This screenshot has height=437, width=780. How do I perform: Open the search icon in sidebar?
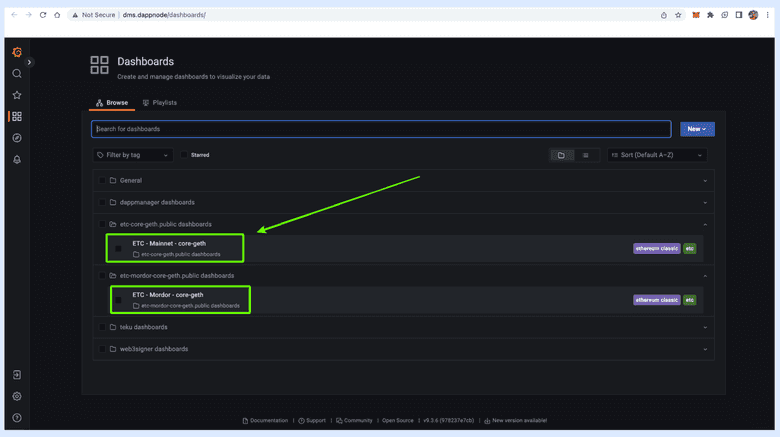coord(17,74)
